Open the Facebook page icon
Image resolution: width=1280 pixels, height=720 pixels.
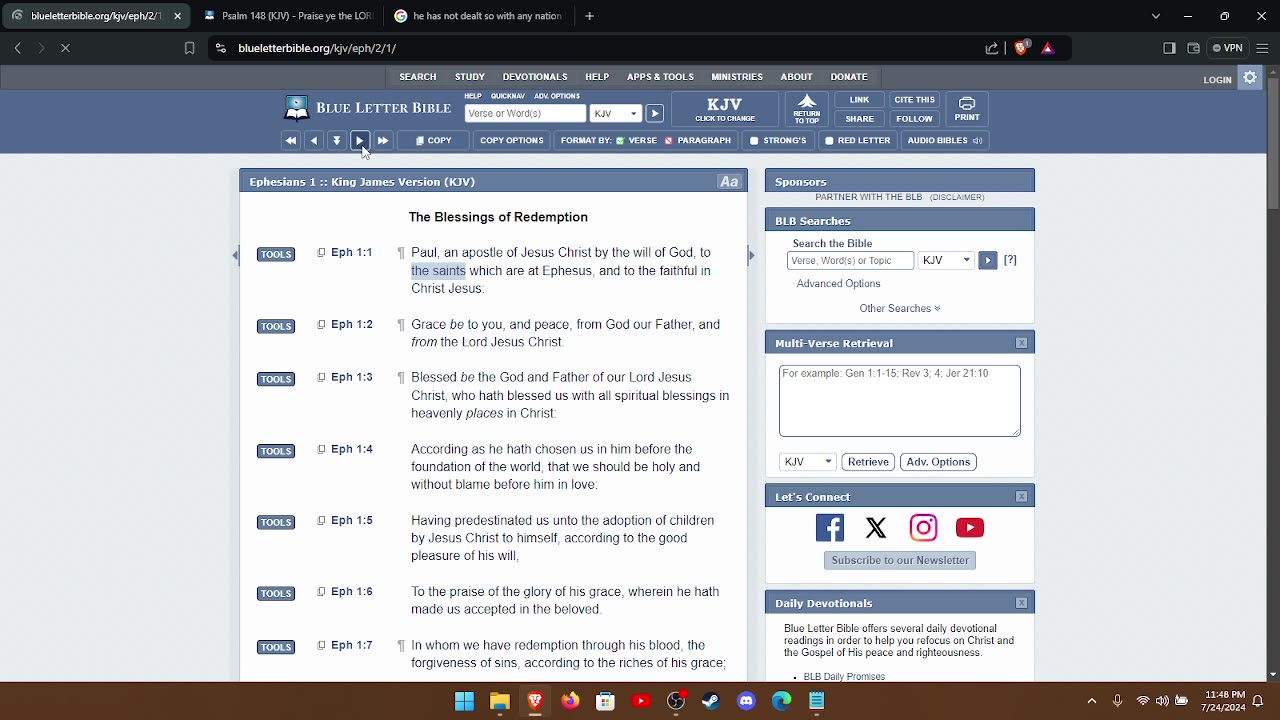pos(829,528)
